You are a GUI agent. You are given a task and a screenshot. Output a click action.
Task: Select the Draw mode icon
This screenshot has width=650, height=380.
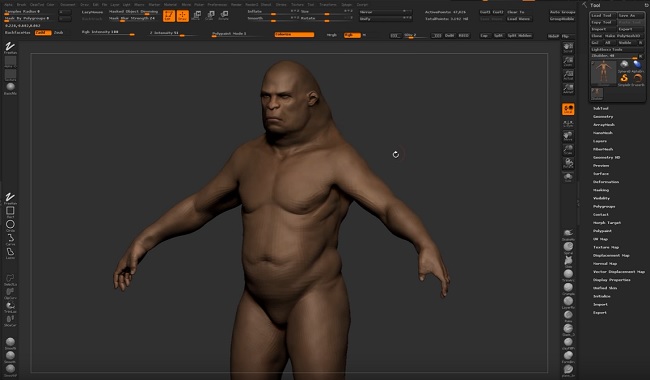tap(182, 16)
